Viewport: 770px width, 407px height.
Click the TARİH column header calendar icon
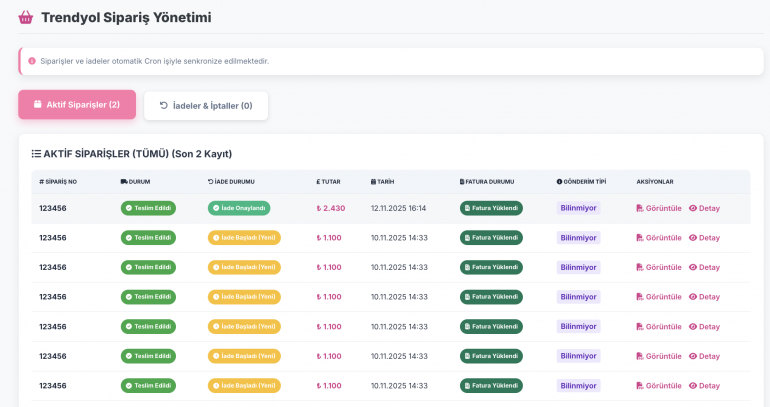pyautogui.click(x=373, y=182)
